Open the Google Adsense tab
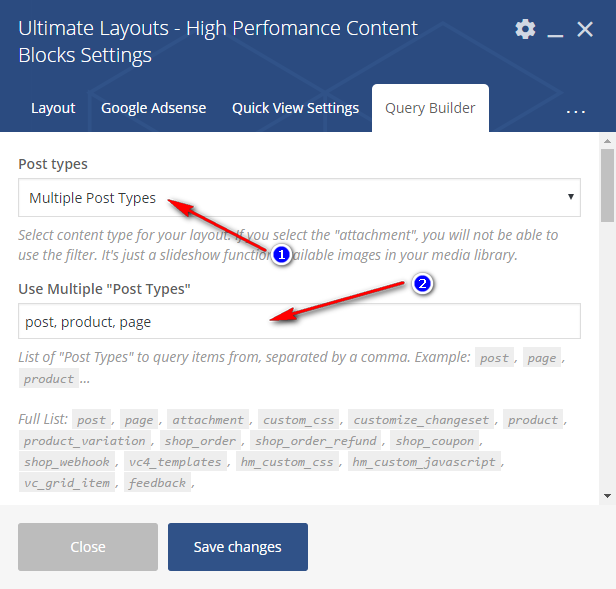This screenshot has height=589, width=616. point(153,108)
